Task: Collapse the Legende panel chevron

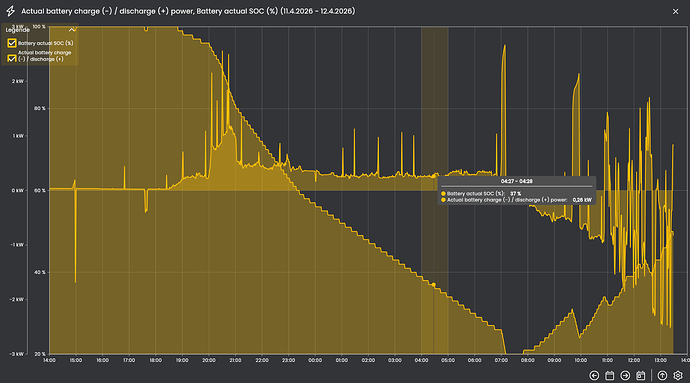Action: pos(72,29)
